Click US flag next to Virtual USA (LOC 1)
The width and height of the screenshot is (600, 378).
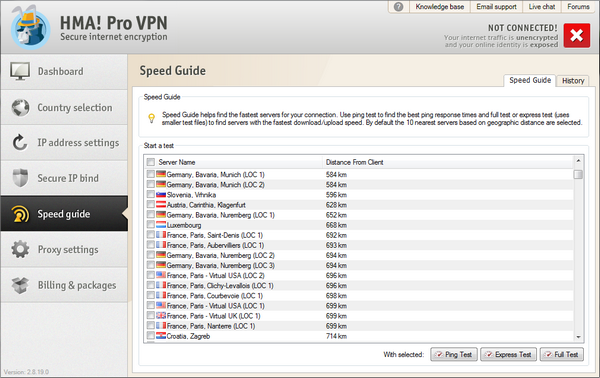(x=161, y=305)
